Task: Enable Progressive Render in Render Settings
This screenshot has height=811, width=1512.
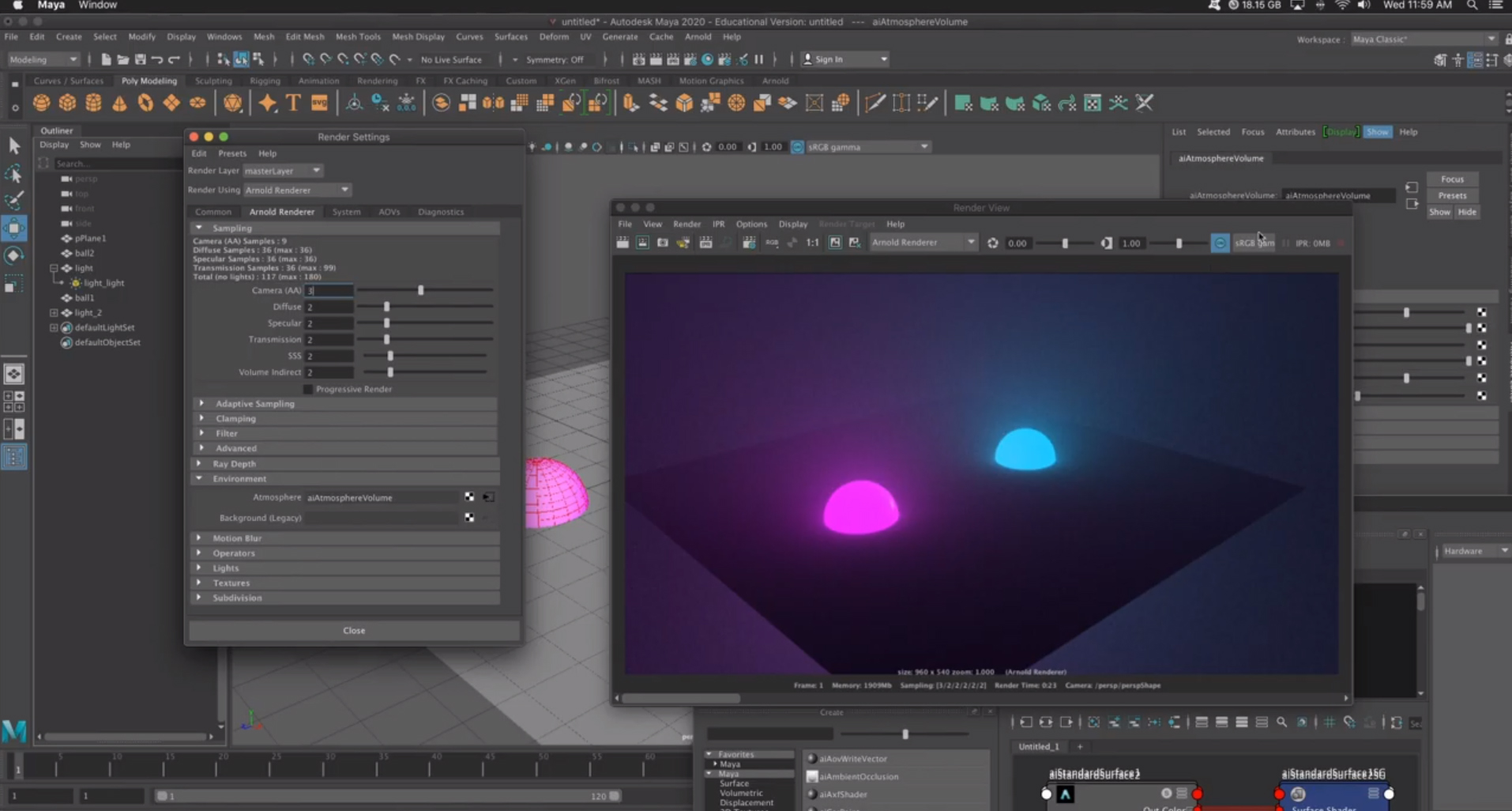Action: click(307, 389)
